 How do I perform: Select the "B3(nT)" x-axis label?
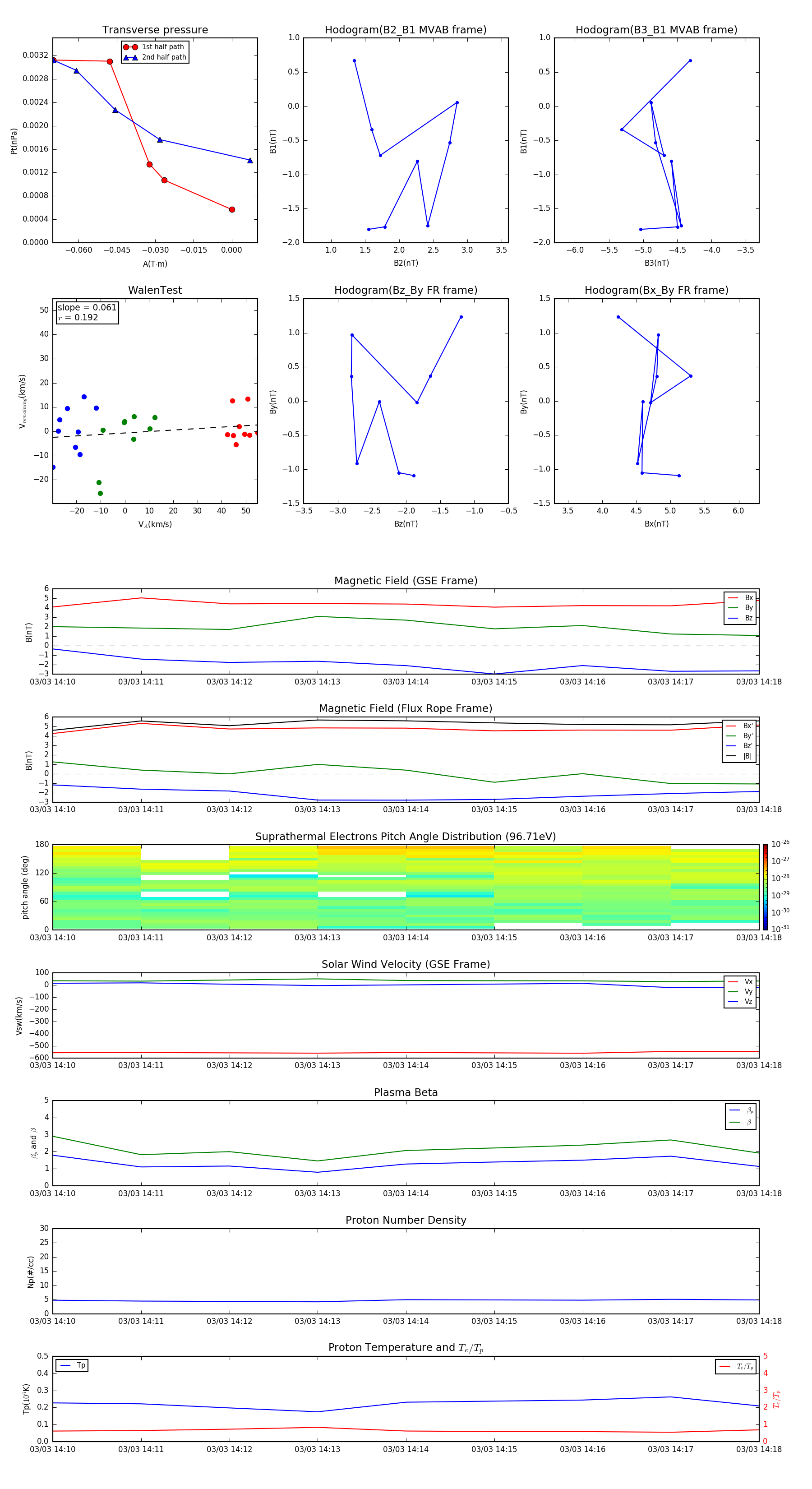click(656, 263)
